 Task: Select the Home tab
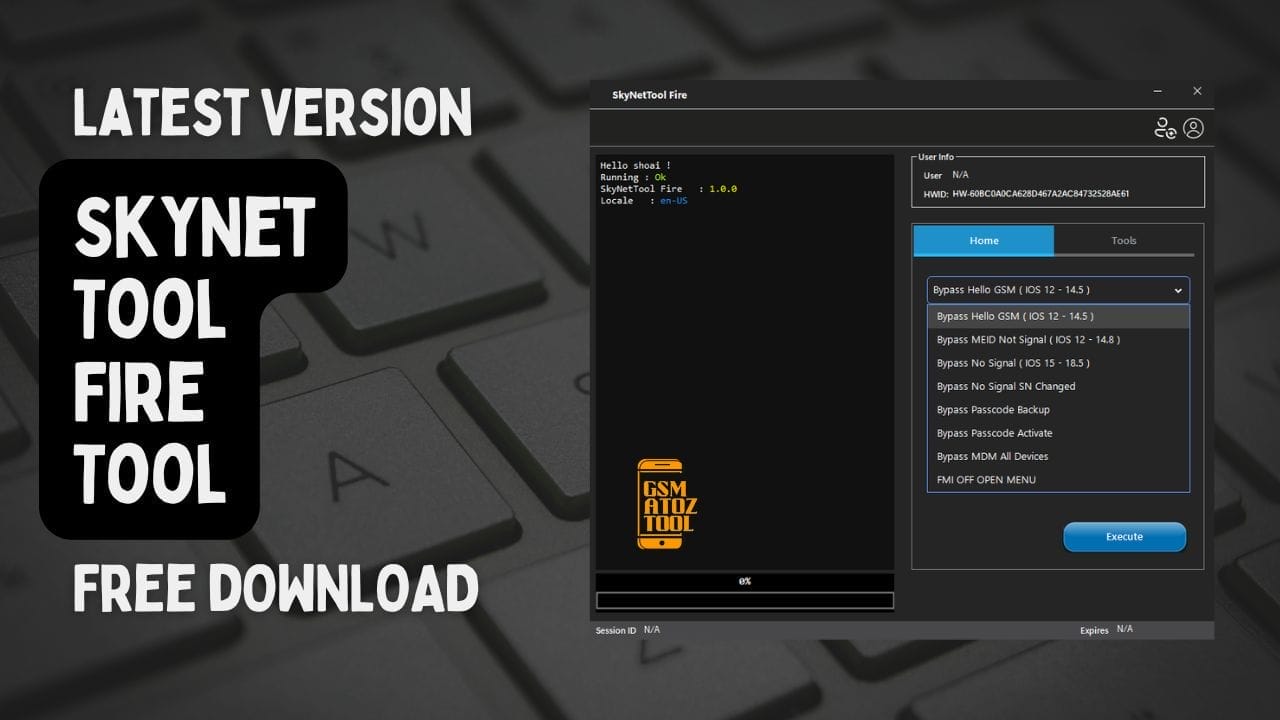(x=984, y=240)
